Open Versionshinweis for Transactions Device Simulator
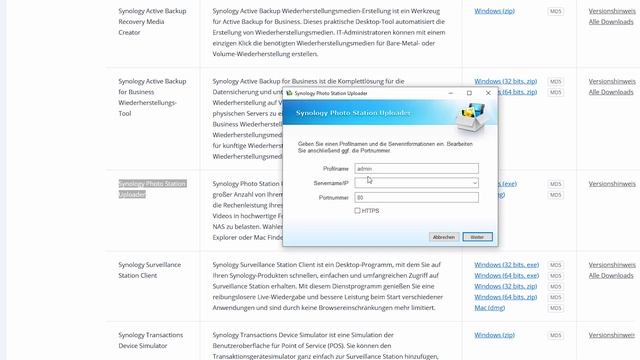This screenshot has height=360, width=640. click(x=612, y=335)
